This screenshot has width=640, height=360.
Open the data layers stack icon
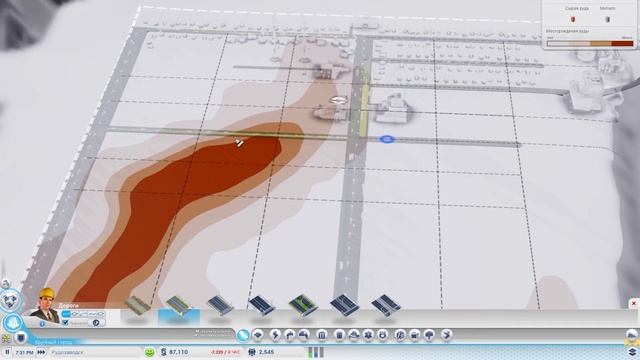(632, 352)
